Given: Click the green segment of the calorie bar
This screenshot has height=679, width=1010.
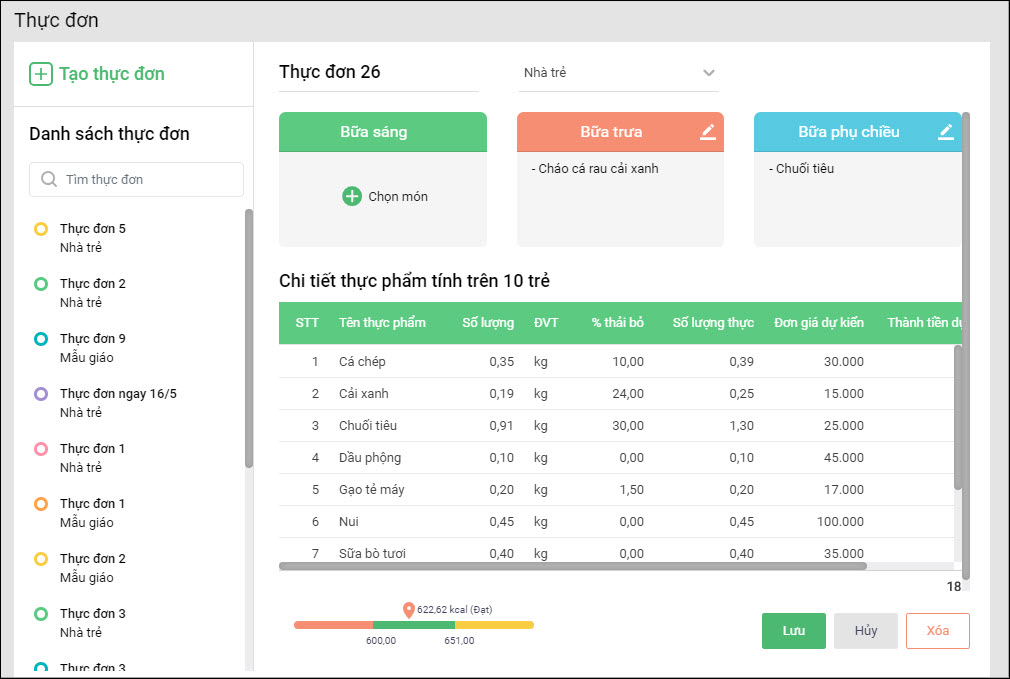Looking at the screenshot, I should pos(414,625).
